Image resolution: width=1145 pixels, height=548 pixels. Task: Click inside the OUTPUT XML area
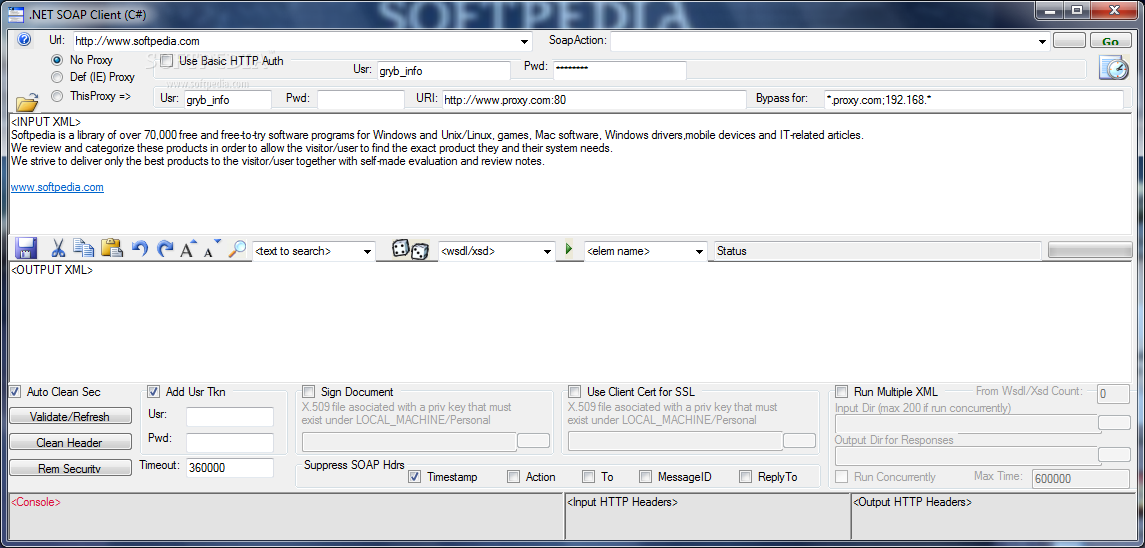(570, 321)
